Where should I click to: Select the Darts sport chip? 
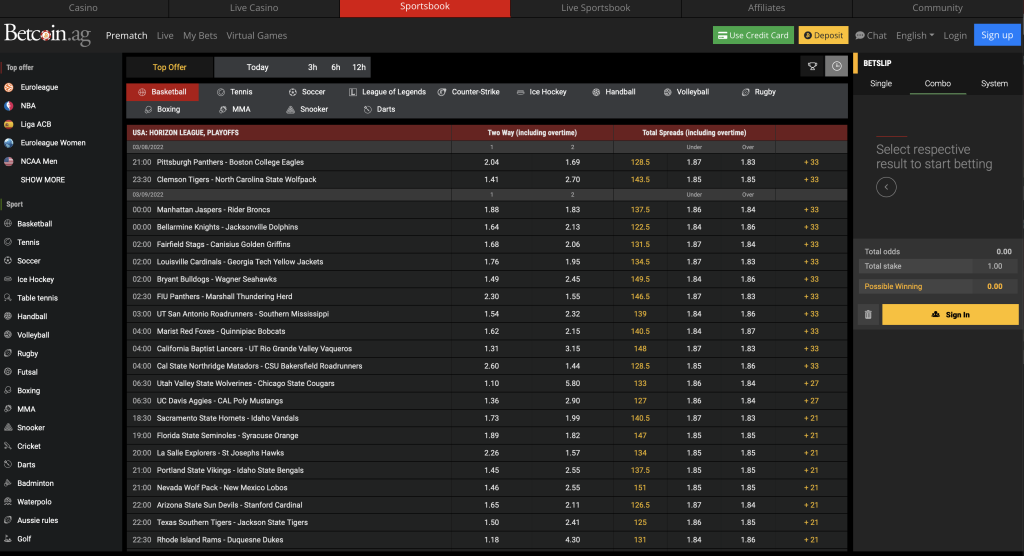coord(379,110)
